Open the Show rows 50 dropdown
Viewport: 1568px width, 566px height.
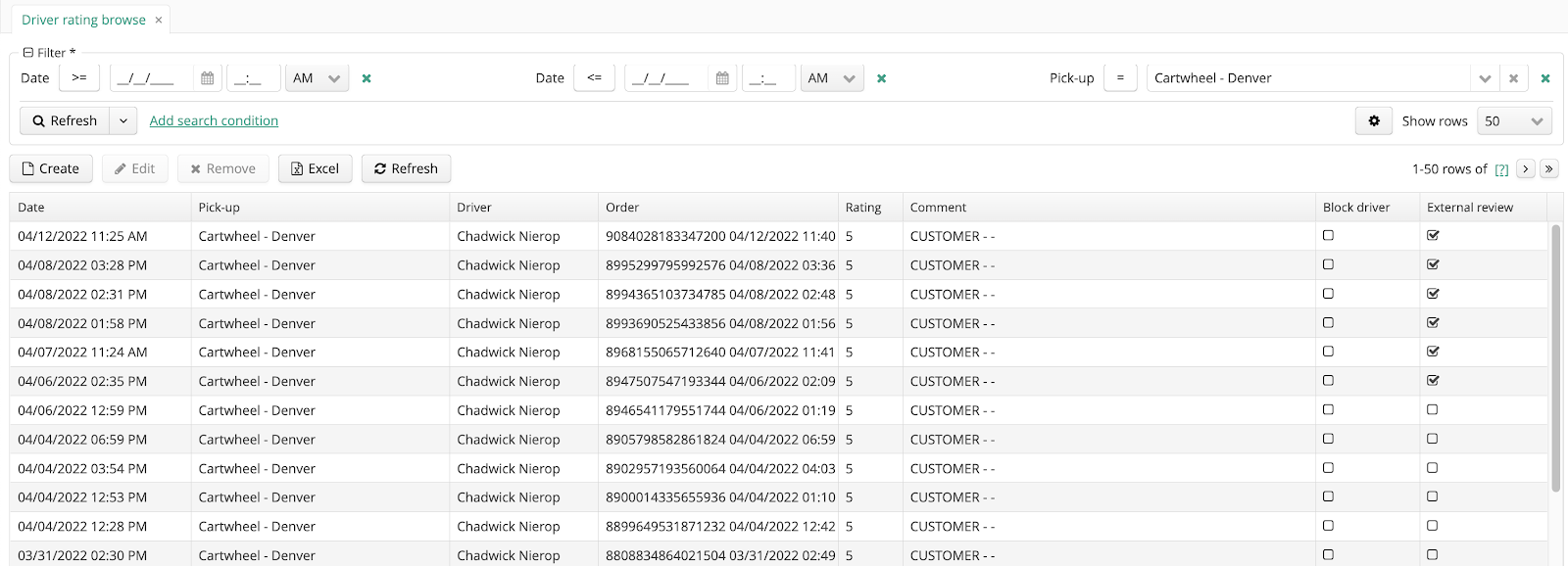[x=1514, y=120]
